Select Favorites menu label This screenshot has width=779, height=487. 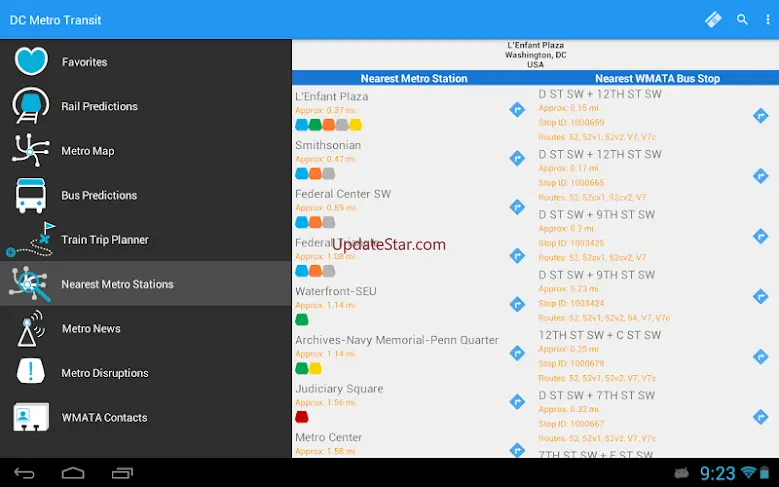click(x=84, y=62)
